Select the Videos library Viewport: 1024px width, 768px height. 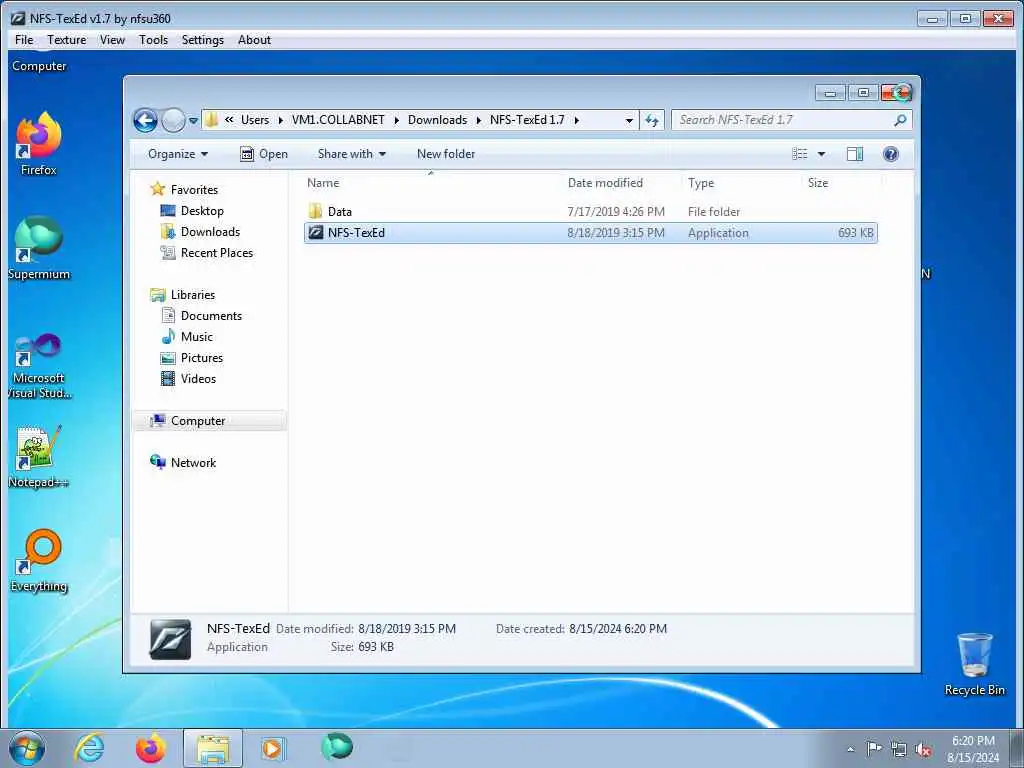[x=198, y=379]
